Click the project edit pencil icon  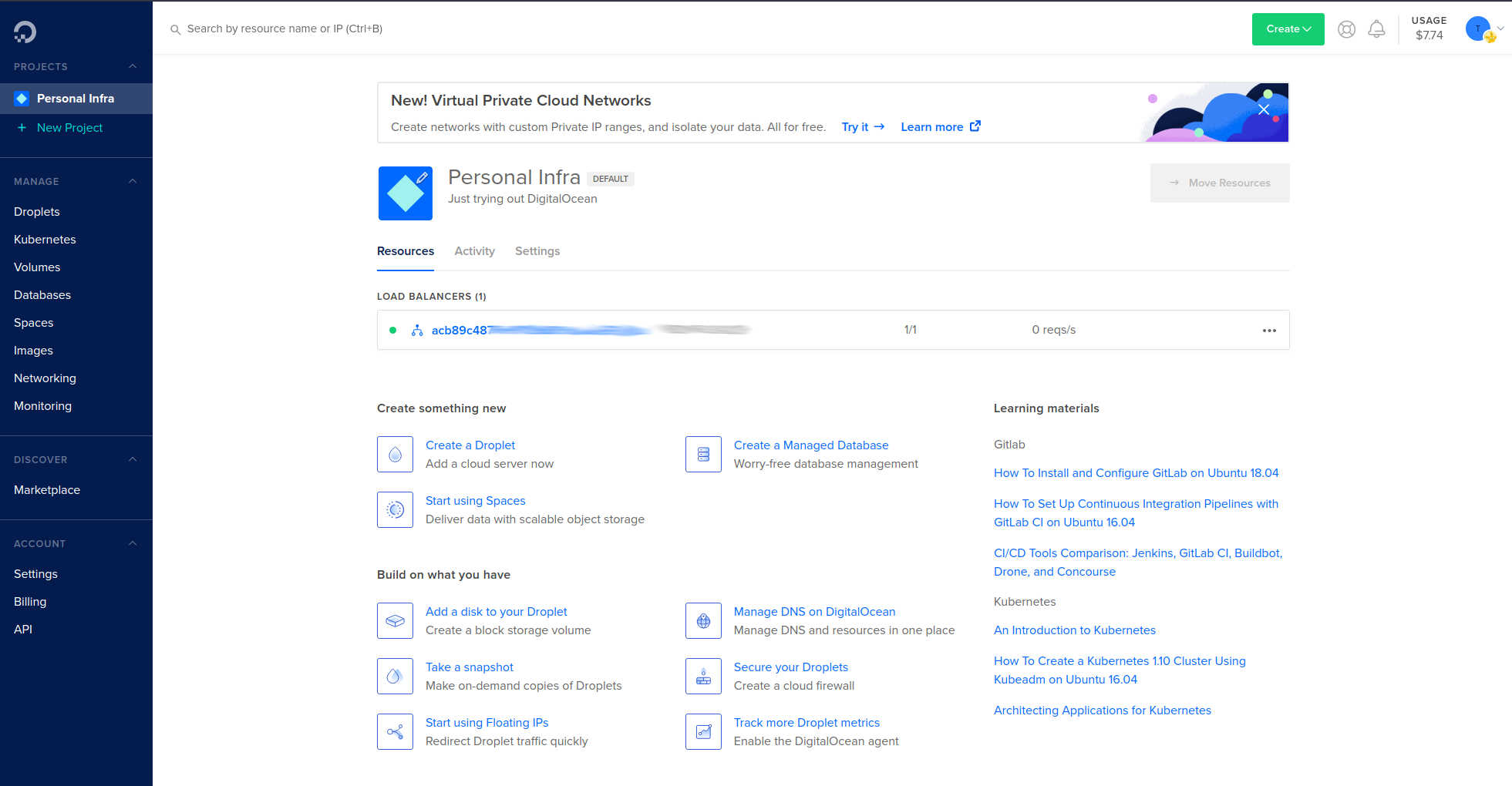tap(422, 177)
